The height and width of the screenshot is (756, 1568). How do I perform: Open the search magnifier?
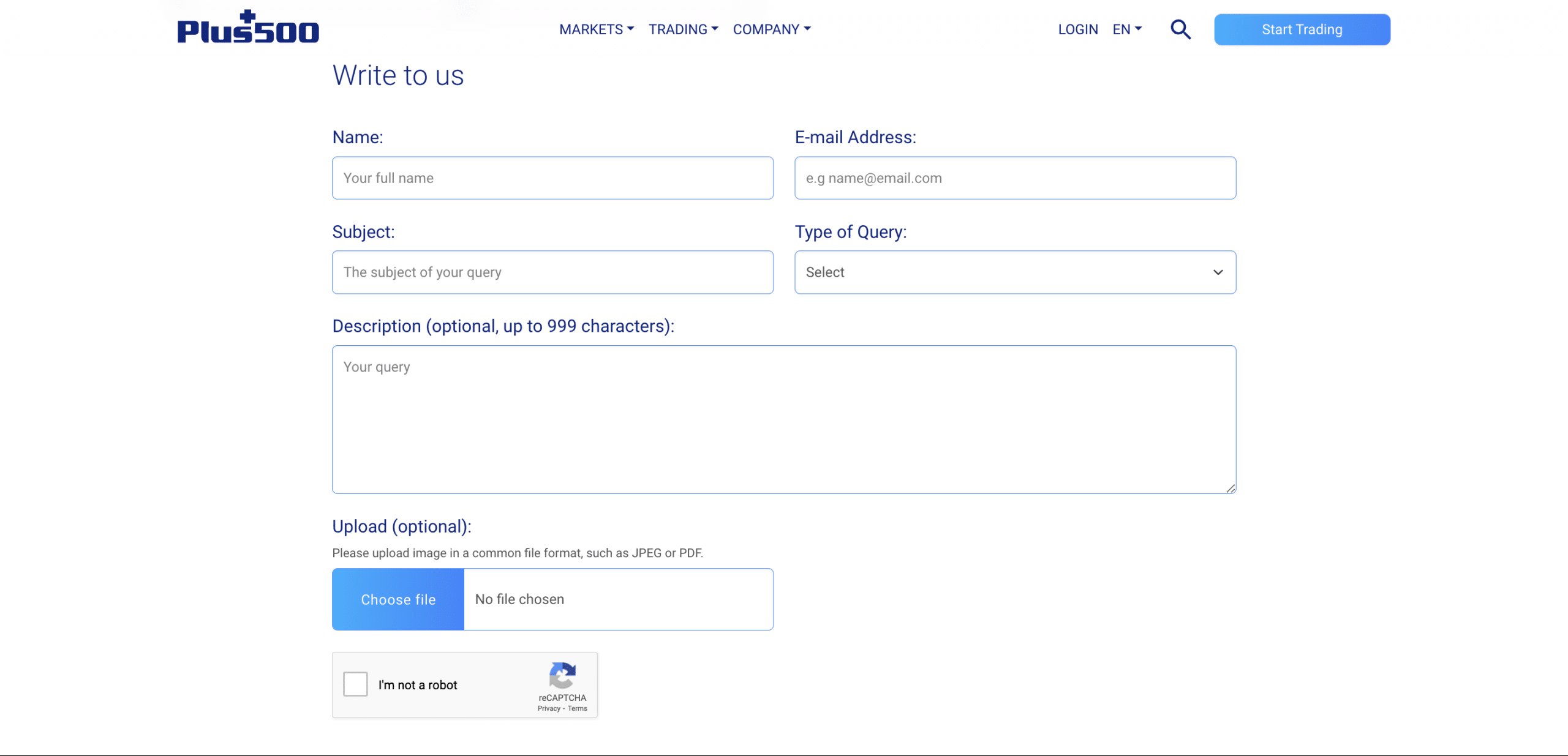click(x=1180, y=29)
